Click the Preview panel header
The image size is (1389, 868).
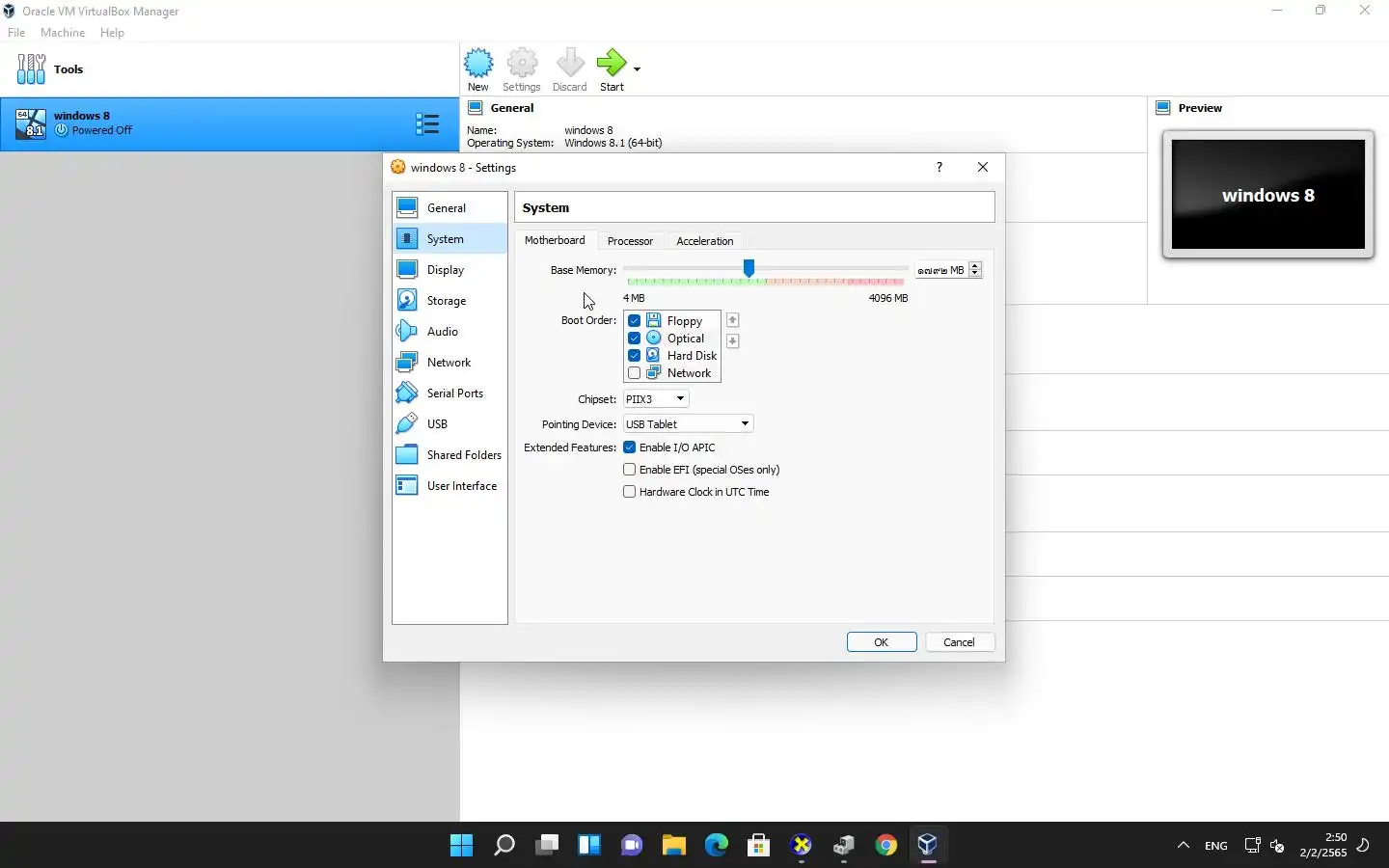point(1200,108)
